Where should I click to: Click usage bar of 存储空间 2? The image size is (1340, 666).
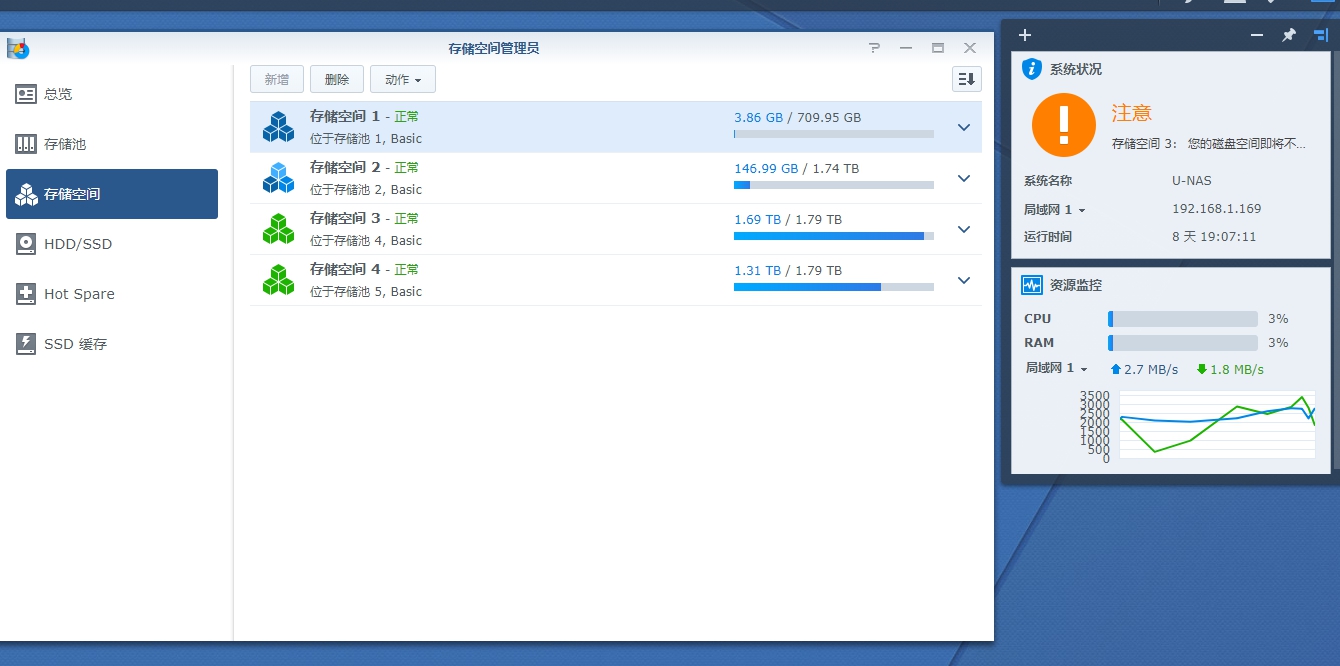[834, 185]
